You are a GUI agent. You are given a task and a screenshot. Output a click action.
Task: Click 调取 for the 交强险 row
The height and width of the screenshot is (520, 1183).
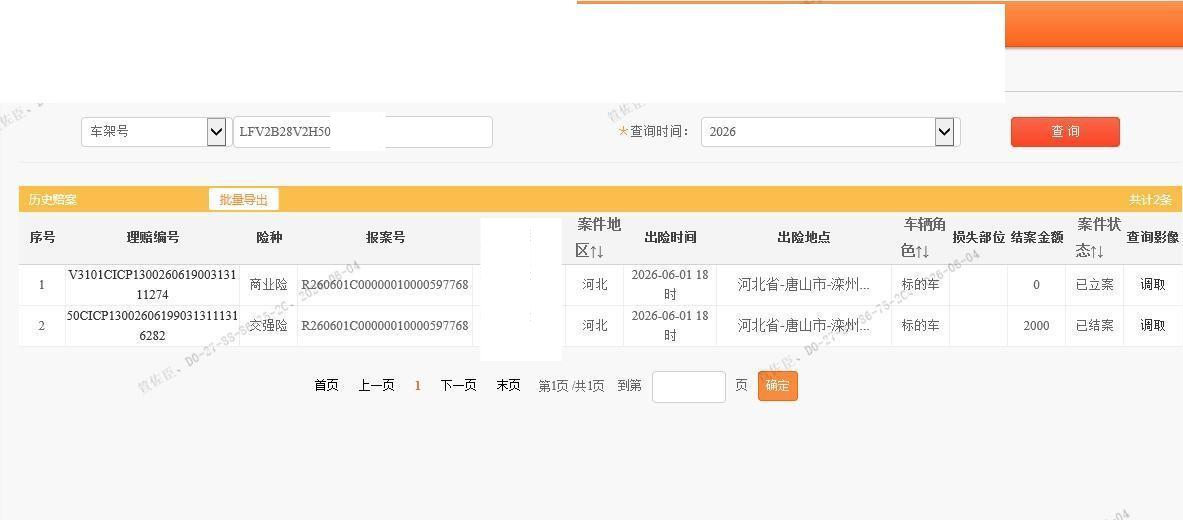pos(1153,325)
